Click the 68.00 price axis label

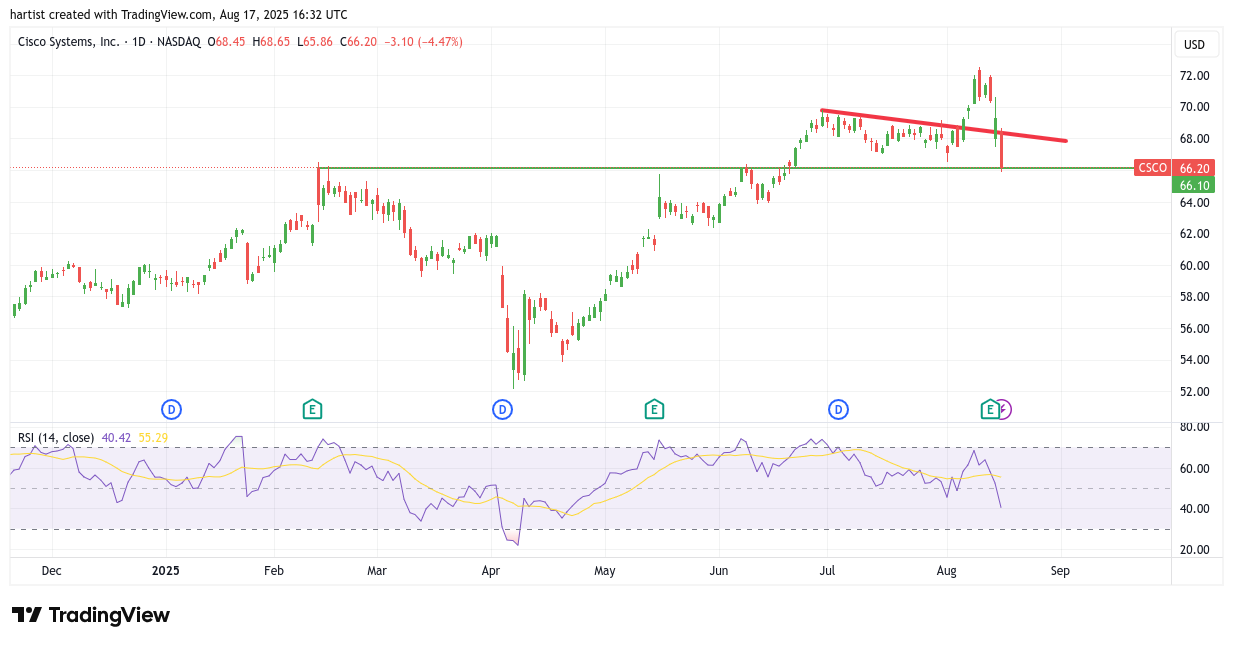1194,139
